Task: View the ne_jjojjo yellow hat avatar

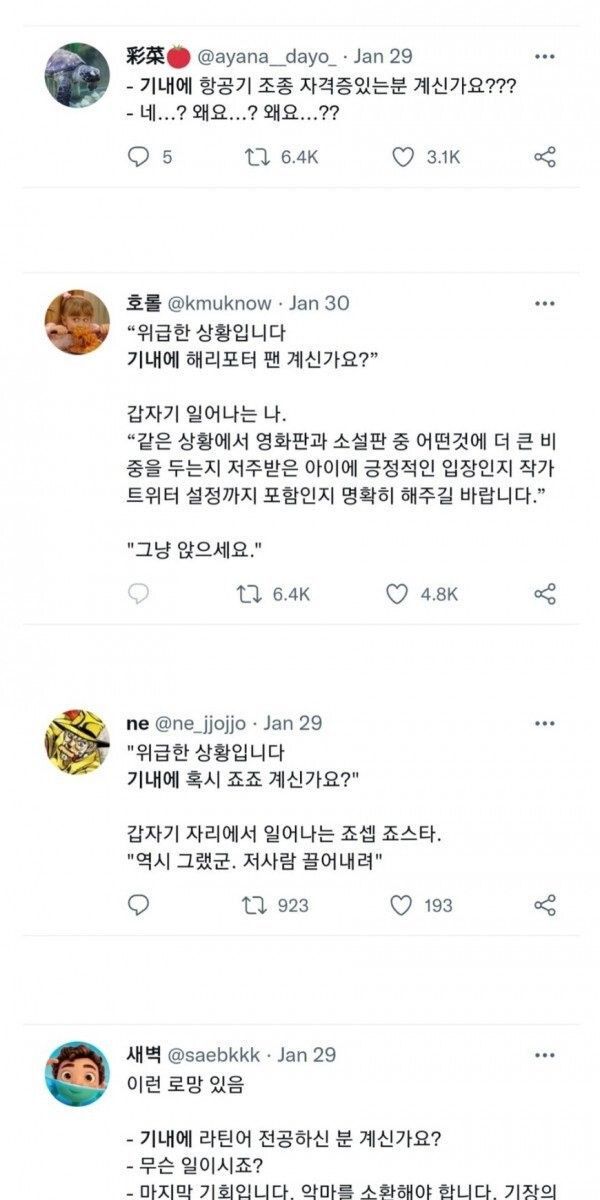Action: [x=77, y=740]
